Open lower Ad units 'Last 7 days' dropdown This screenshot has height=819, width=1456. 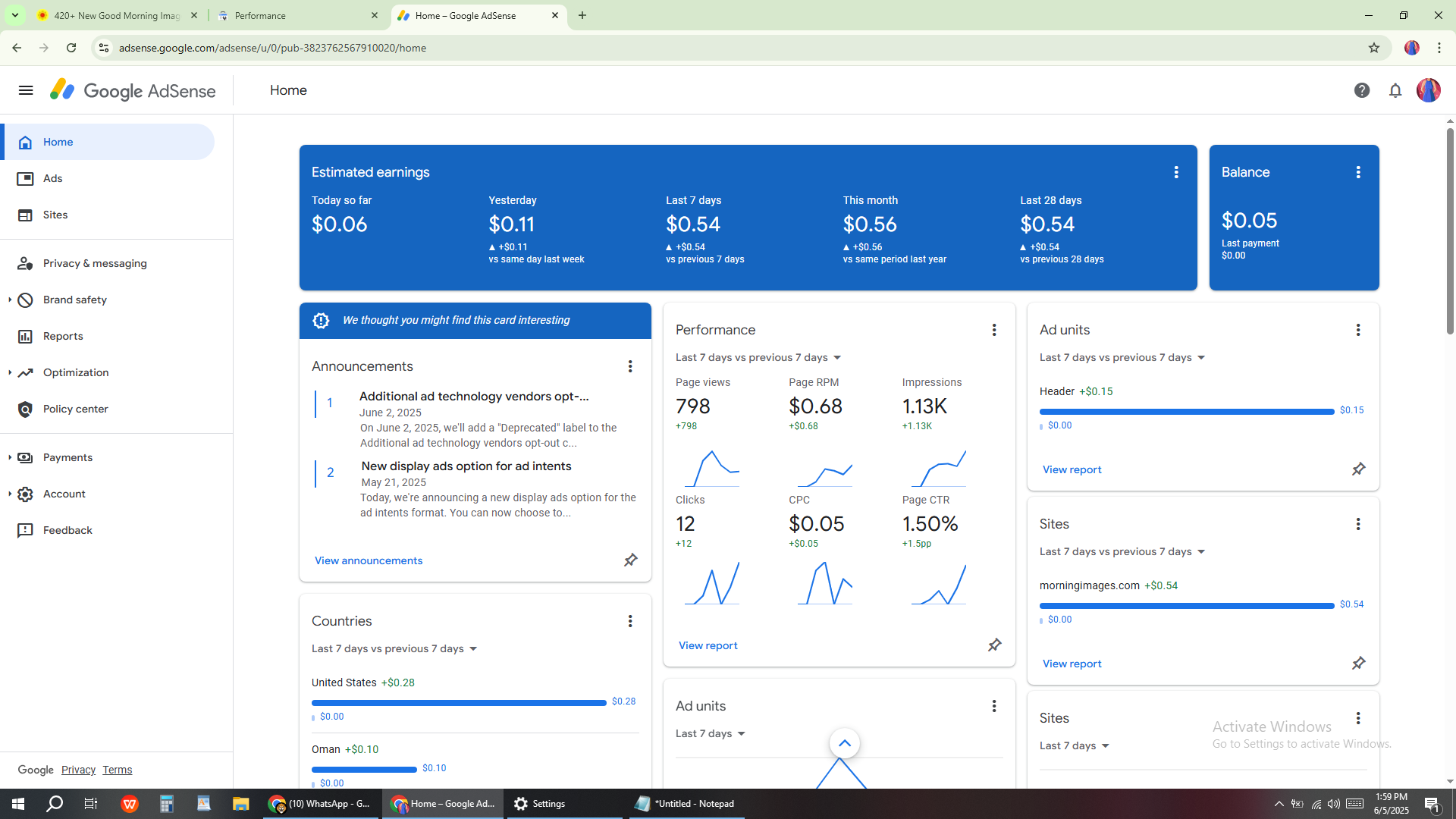click(711, 733)
